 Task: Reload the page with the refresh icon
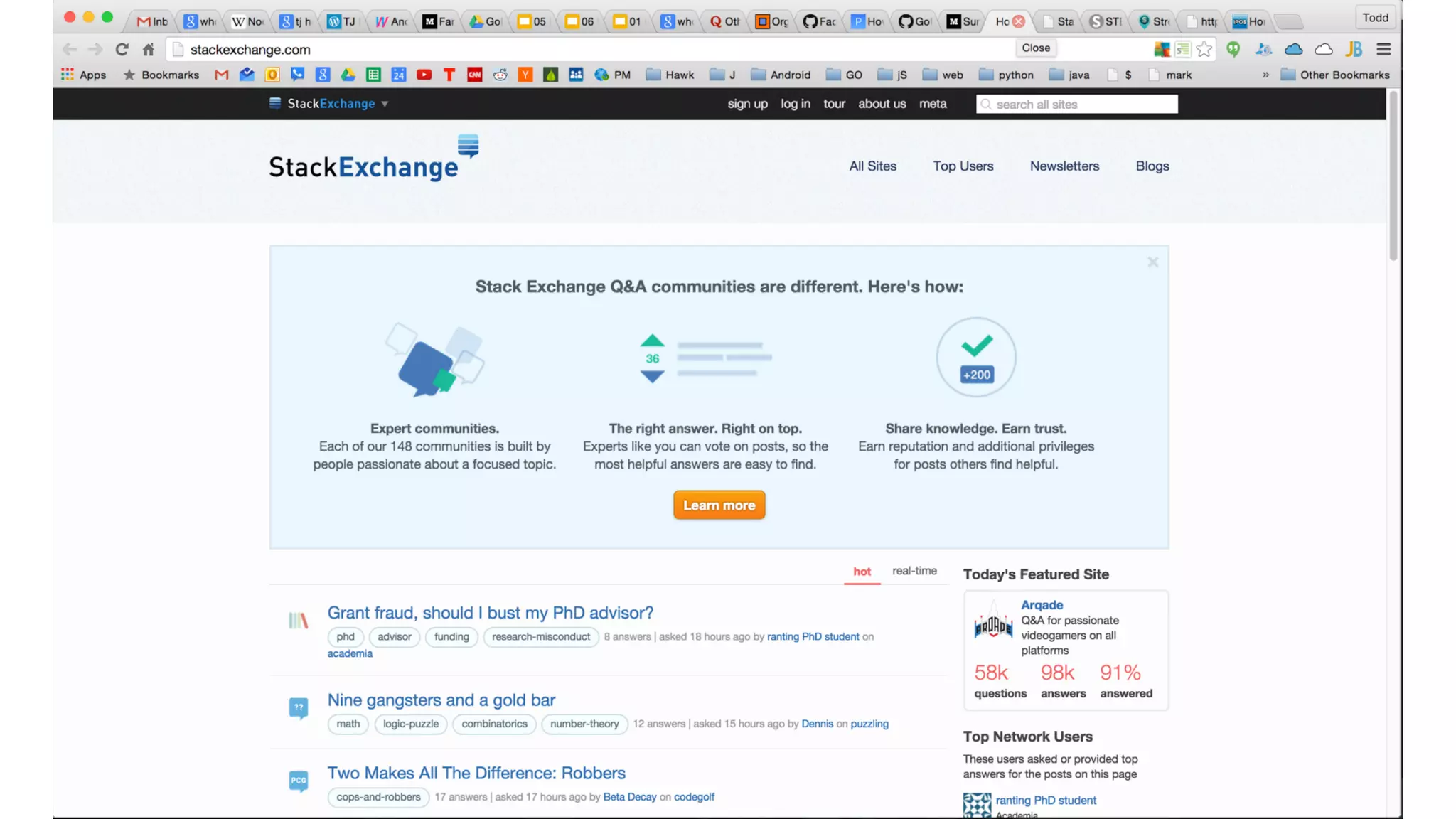[x=122, y=49]
